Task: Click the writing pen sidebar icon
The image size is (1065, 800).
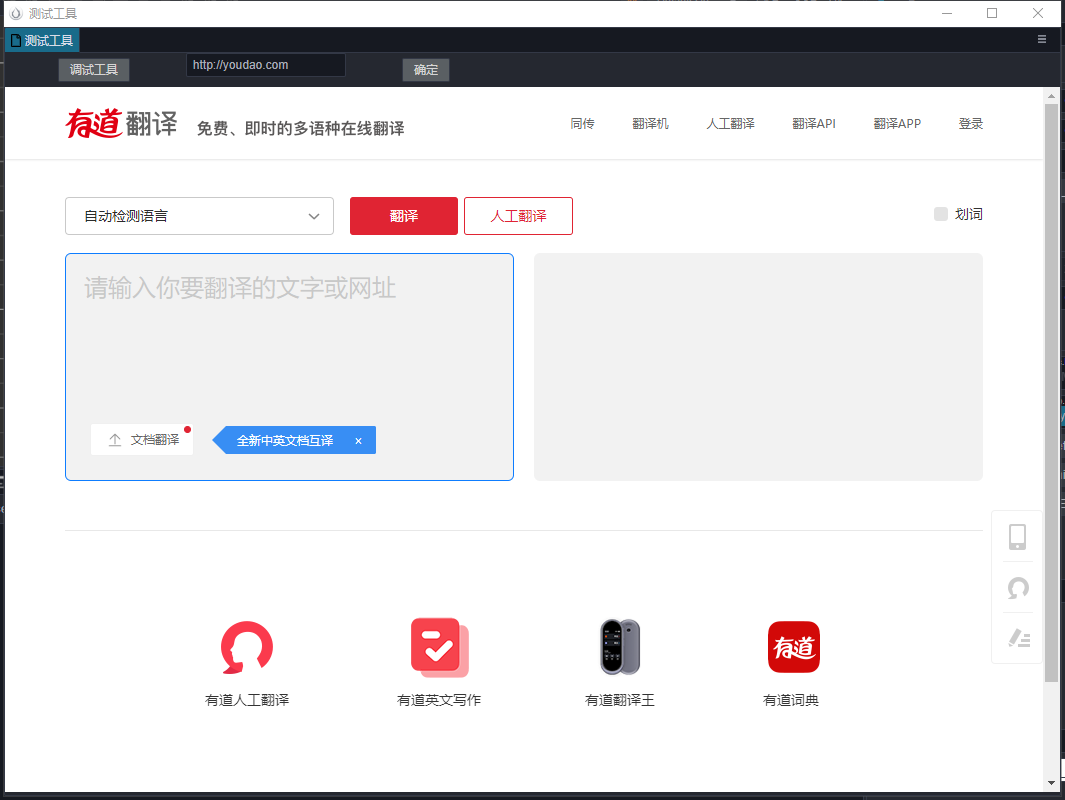Action: pos(1019,638)
